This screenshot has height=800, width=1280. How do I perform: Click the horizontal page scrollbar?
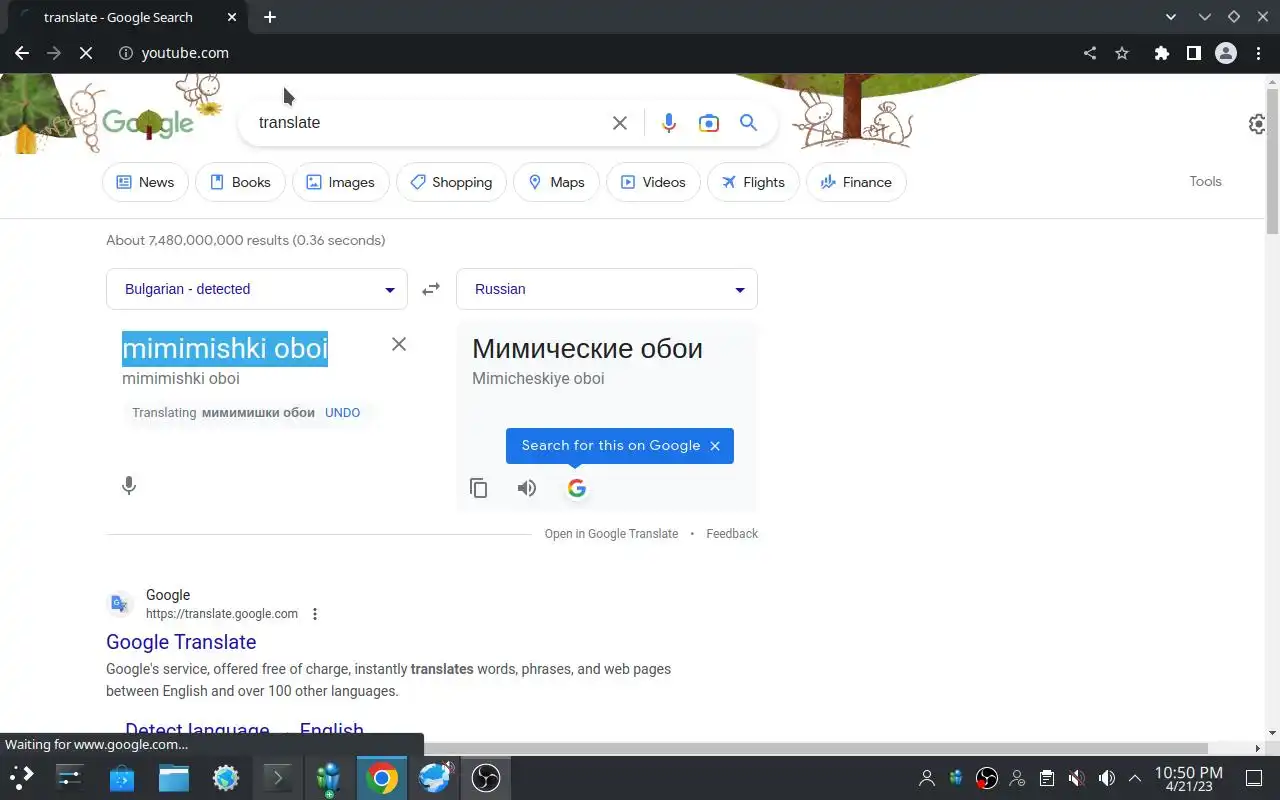604,748
